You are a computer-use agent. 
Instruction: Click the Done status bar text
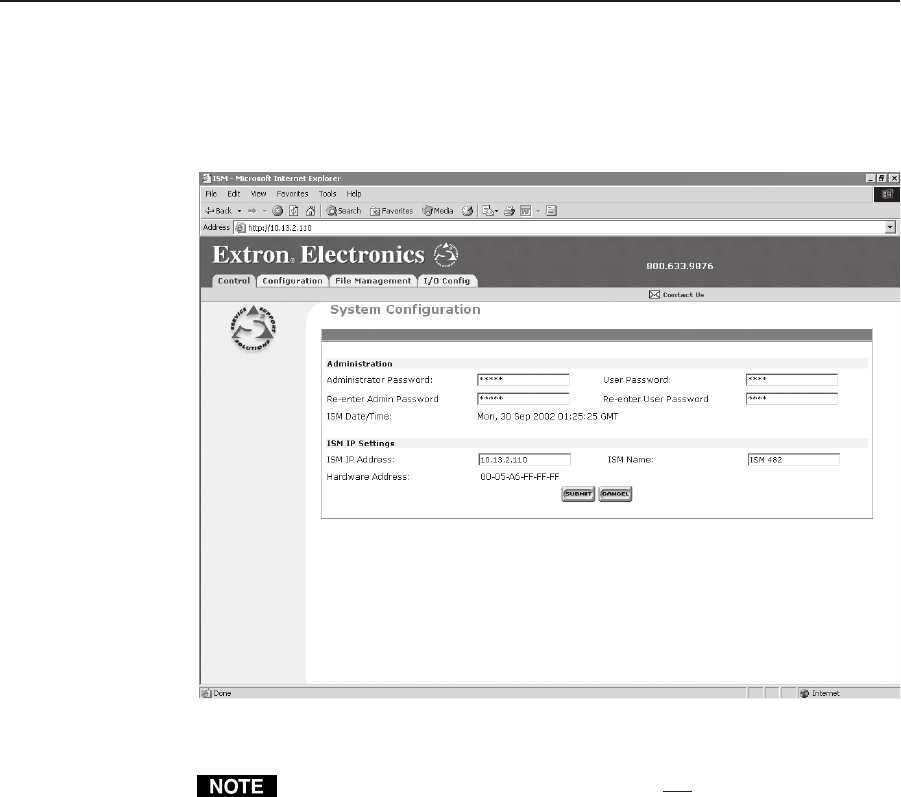(x=222, y=694)
